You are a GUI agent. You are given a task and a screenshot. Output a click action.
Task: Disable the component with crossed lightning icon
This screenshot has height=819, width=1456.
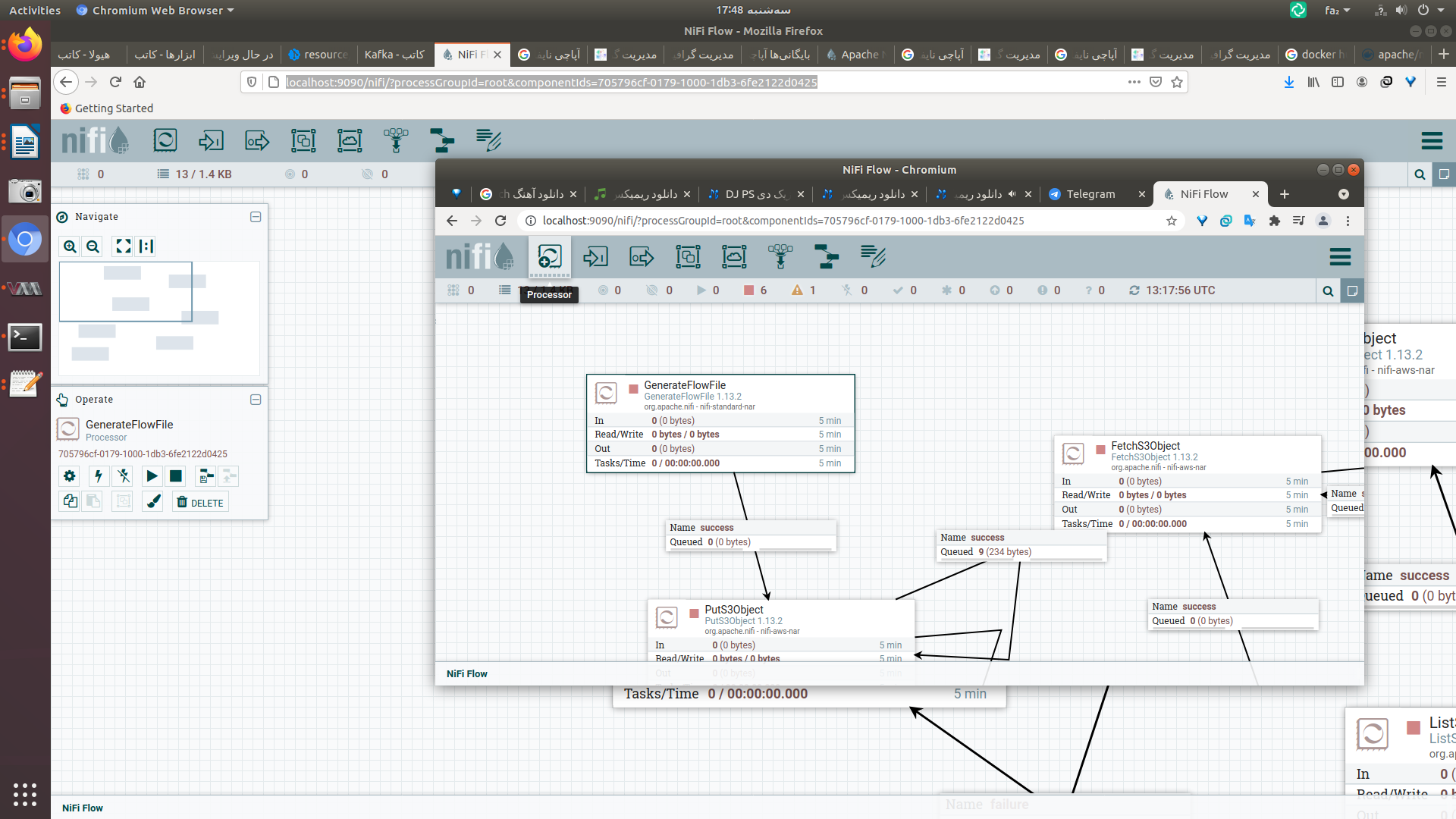(x=124, y=476)
